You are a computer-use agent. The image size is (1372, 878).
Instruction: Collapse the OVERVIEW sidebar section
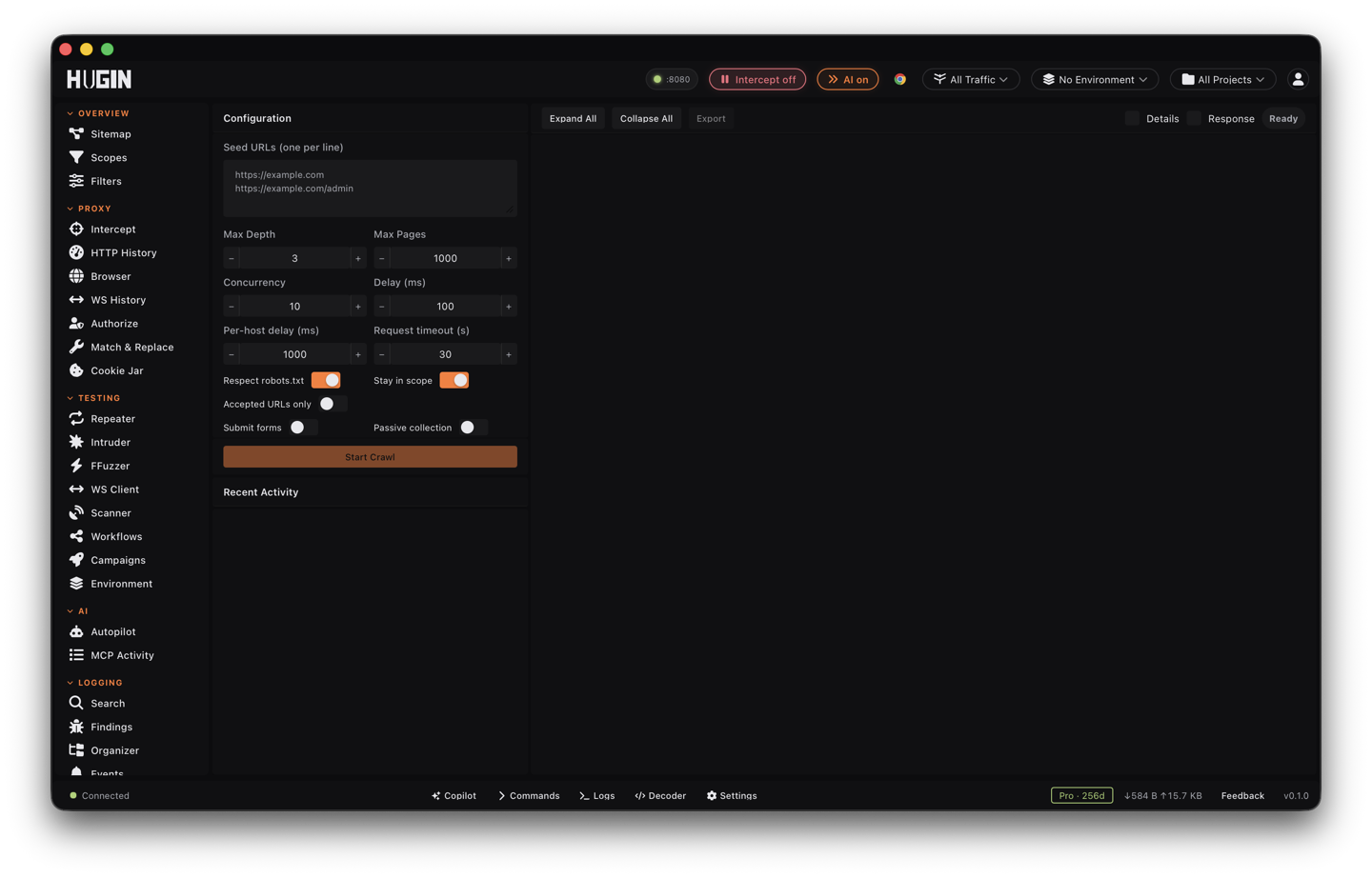coord(98,113)
